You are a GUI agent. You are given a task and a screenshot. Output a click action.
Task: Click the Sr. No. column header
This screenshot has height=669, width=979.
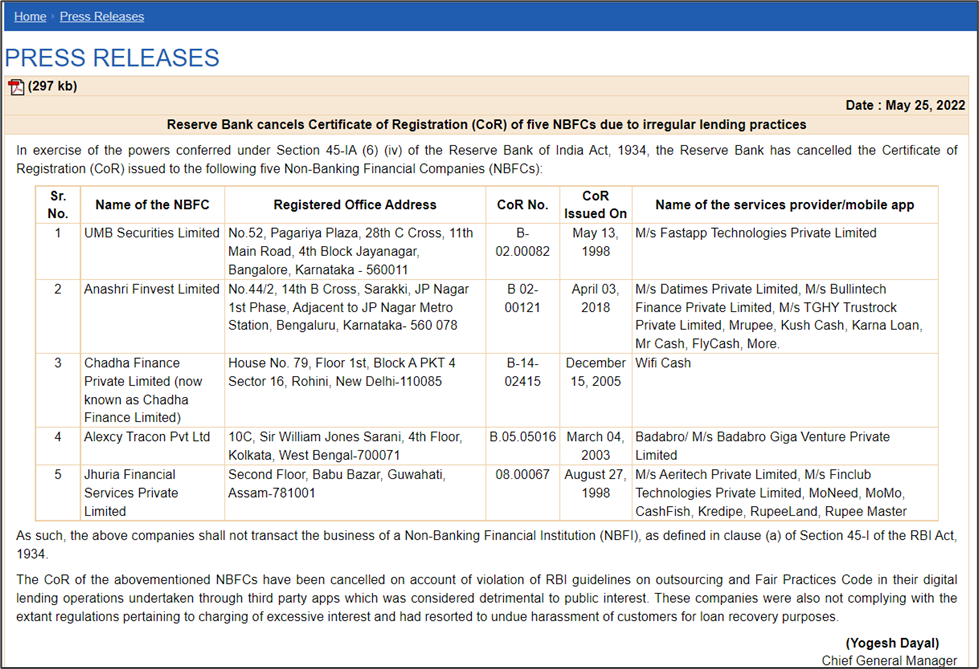click(x=58, y=205)
